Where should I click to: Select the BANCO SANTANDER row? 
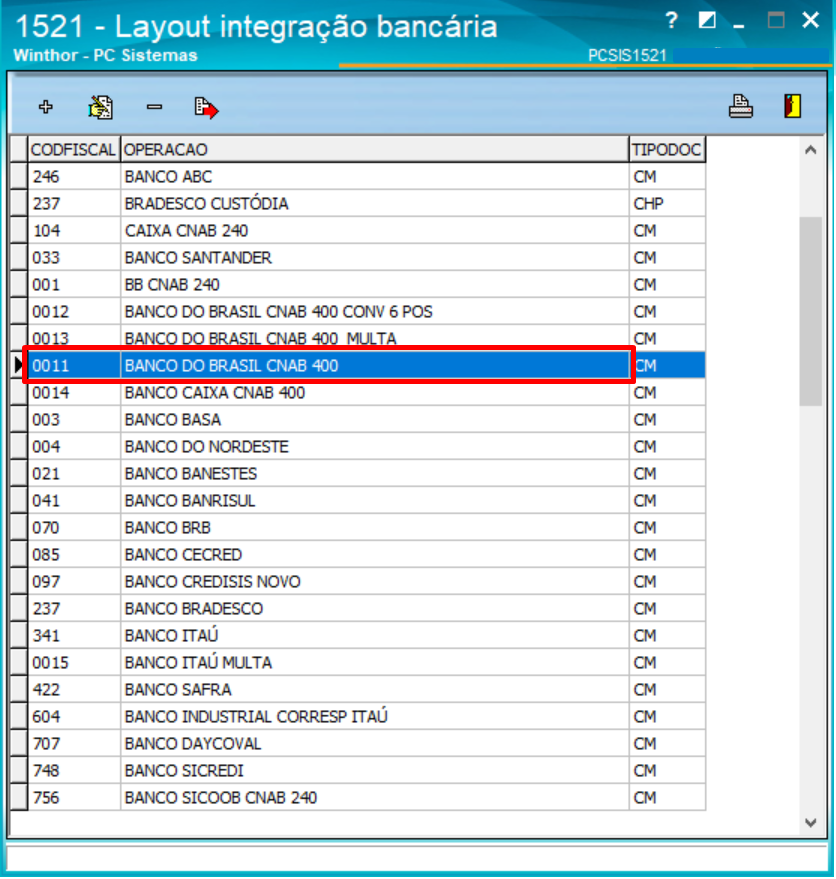tap(367, 257)
